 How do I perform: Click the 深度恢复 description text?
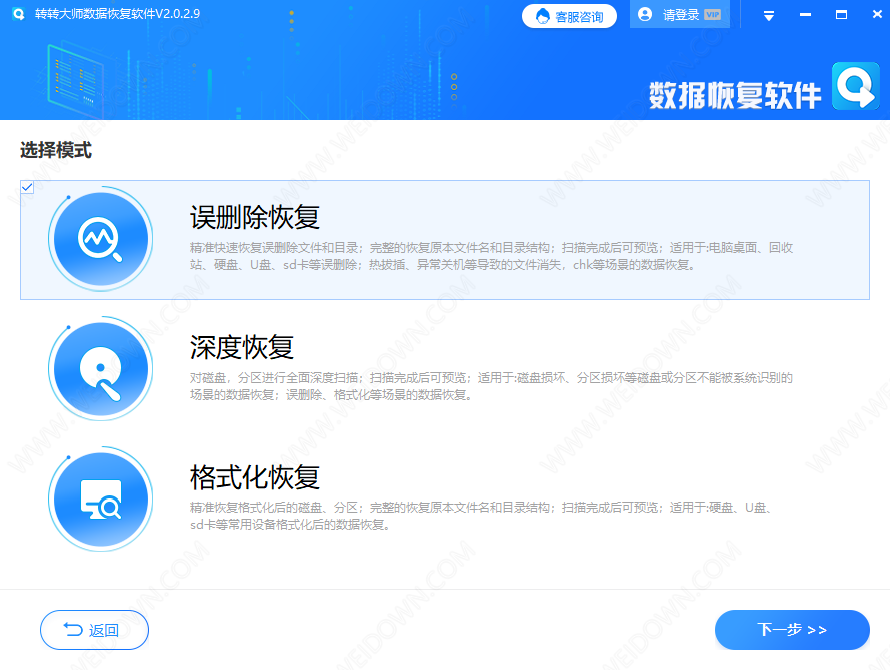(492, 386)
